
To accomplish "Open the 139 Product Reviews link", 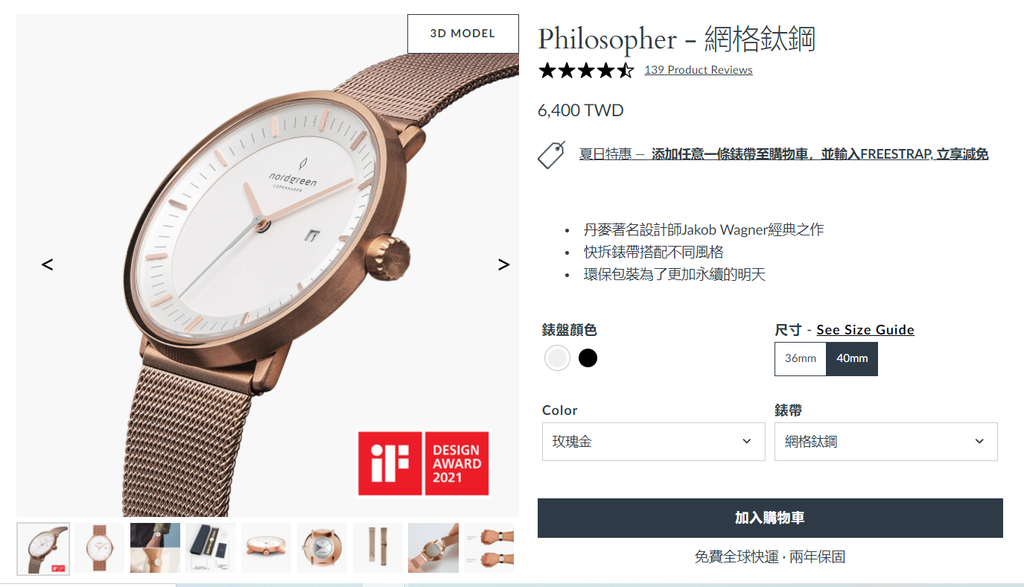I will pos(698,70).
